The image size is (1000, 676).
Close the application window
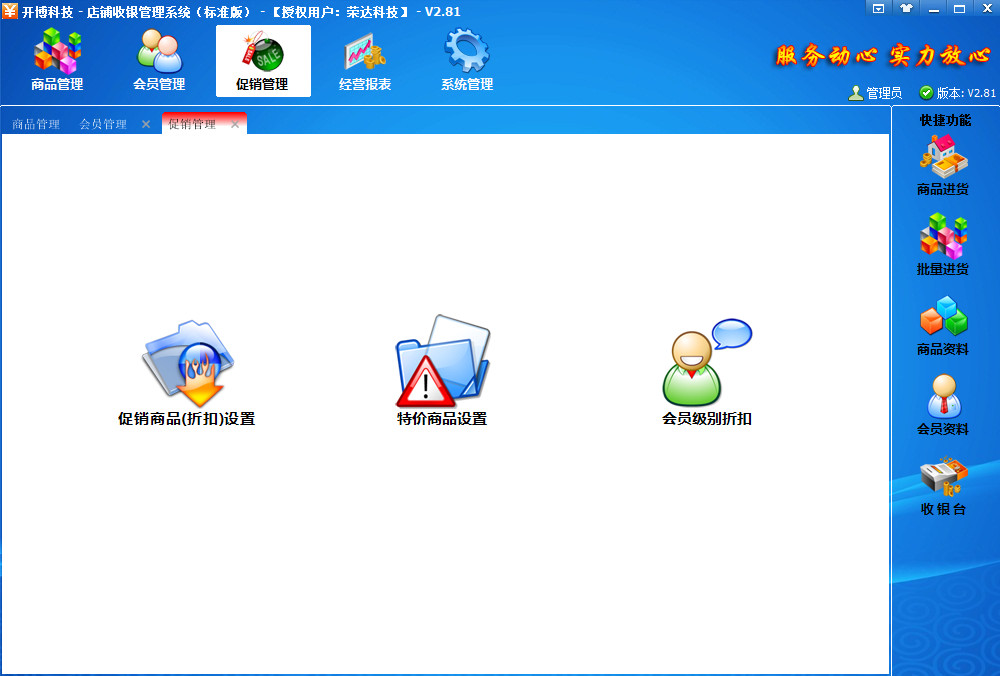tap(987, 9)
